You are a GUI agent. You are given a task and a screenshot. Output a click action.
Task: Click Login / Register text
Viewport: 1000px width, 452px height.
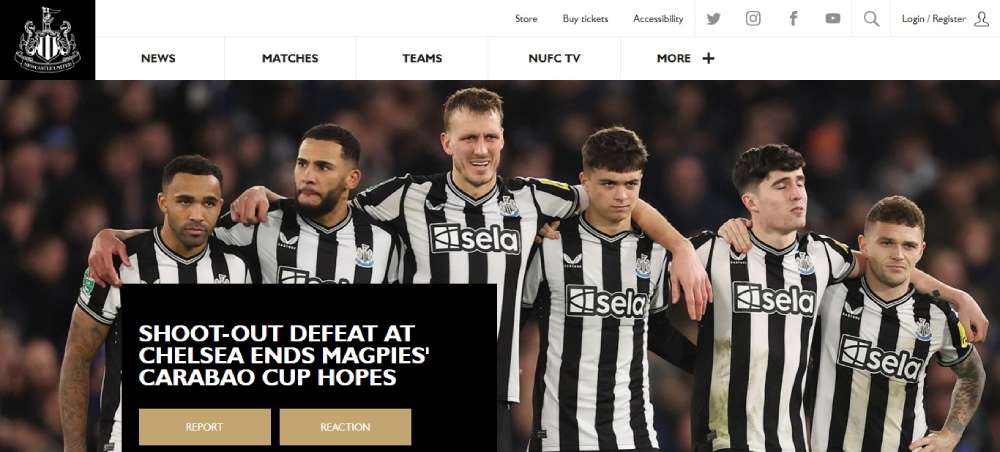pos(934,19)
